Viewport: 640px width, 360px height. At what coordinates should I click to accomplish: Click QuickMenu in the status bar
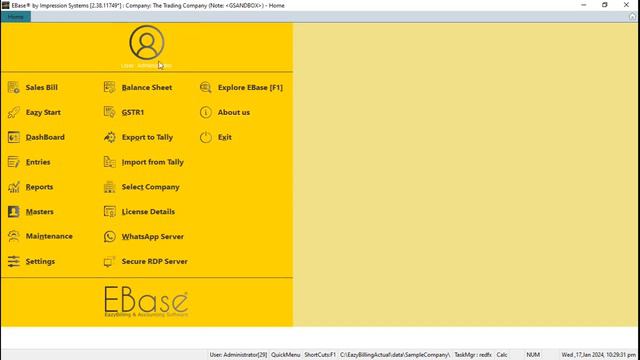[x=286, y=355]
